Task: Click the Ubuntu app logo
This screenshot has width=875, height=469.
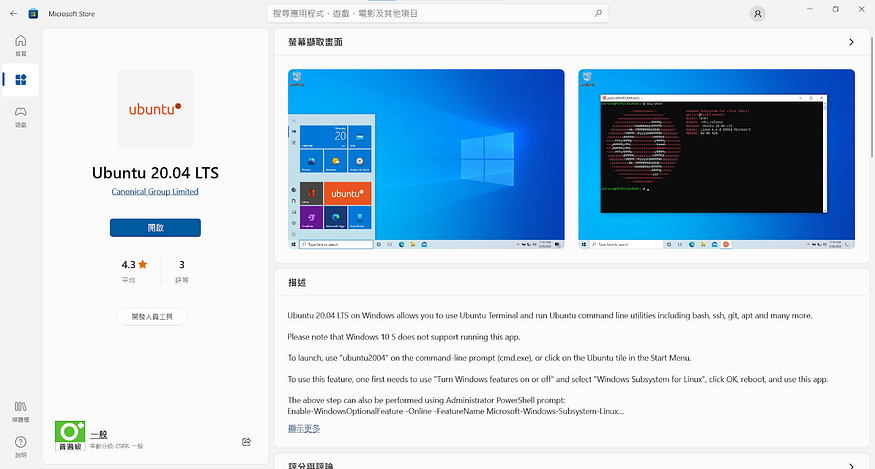Action: tap(155, 109)
